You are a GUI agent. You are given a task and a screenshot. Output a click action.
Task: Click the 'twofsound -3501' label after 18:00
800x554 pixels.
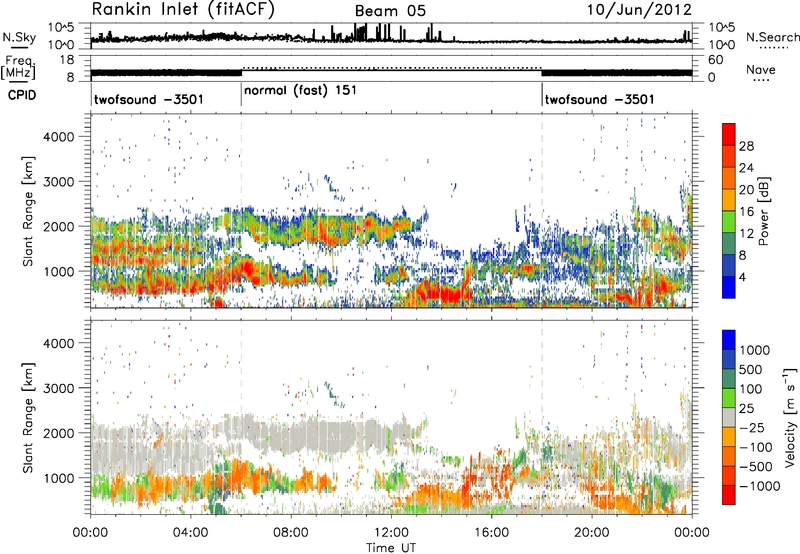599,99
